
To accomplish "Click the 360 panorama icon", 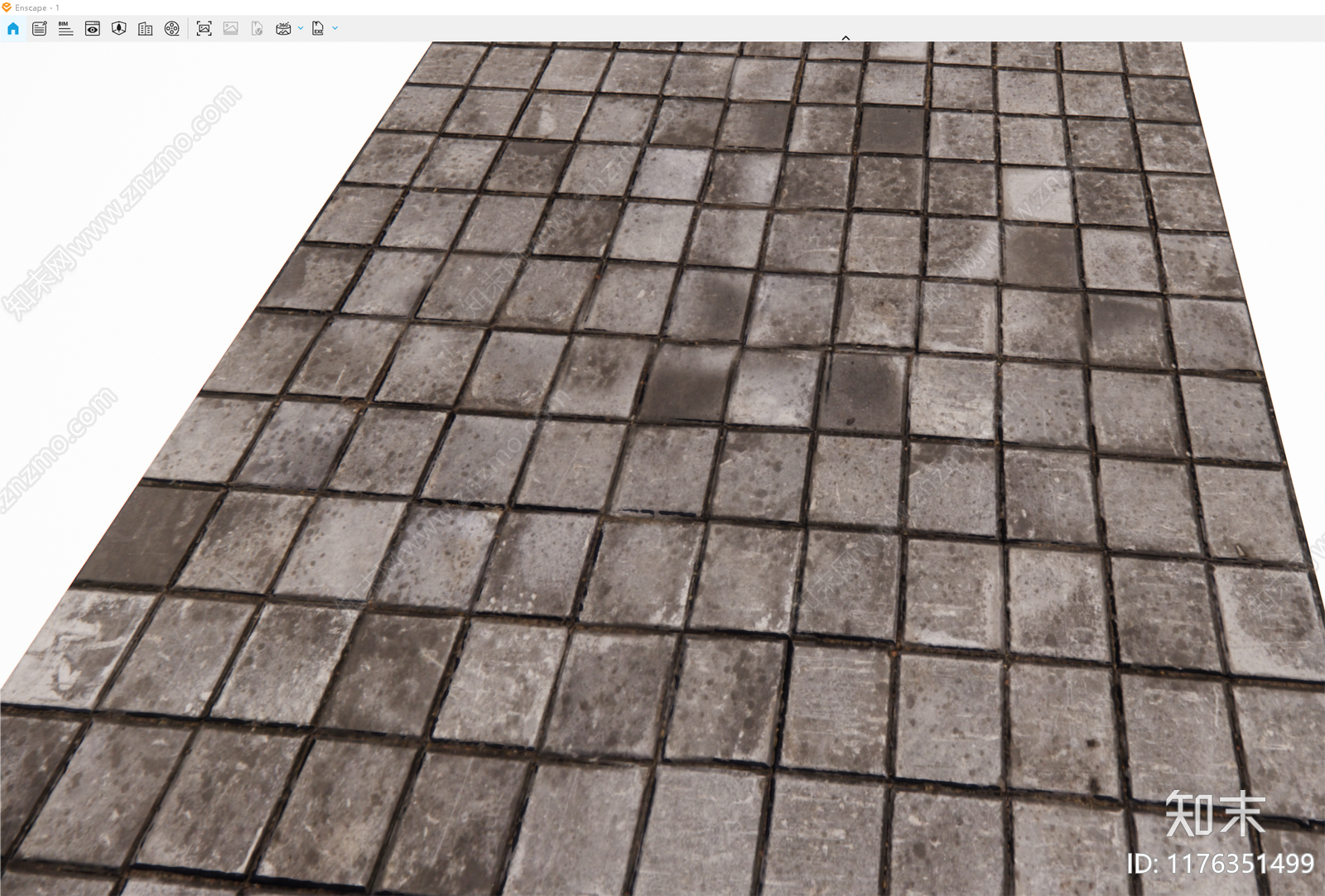I will click(x=283, y=28).
